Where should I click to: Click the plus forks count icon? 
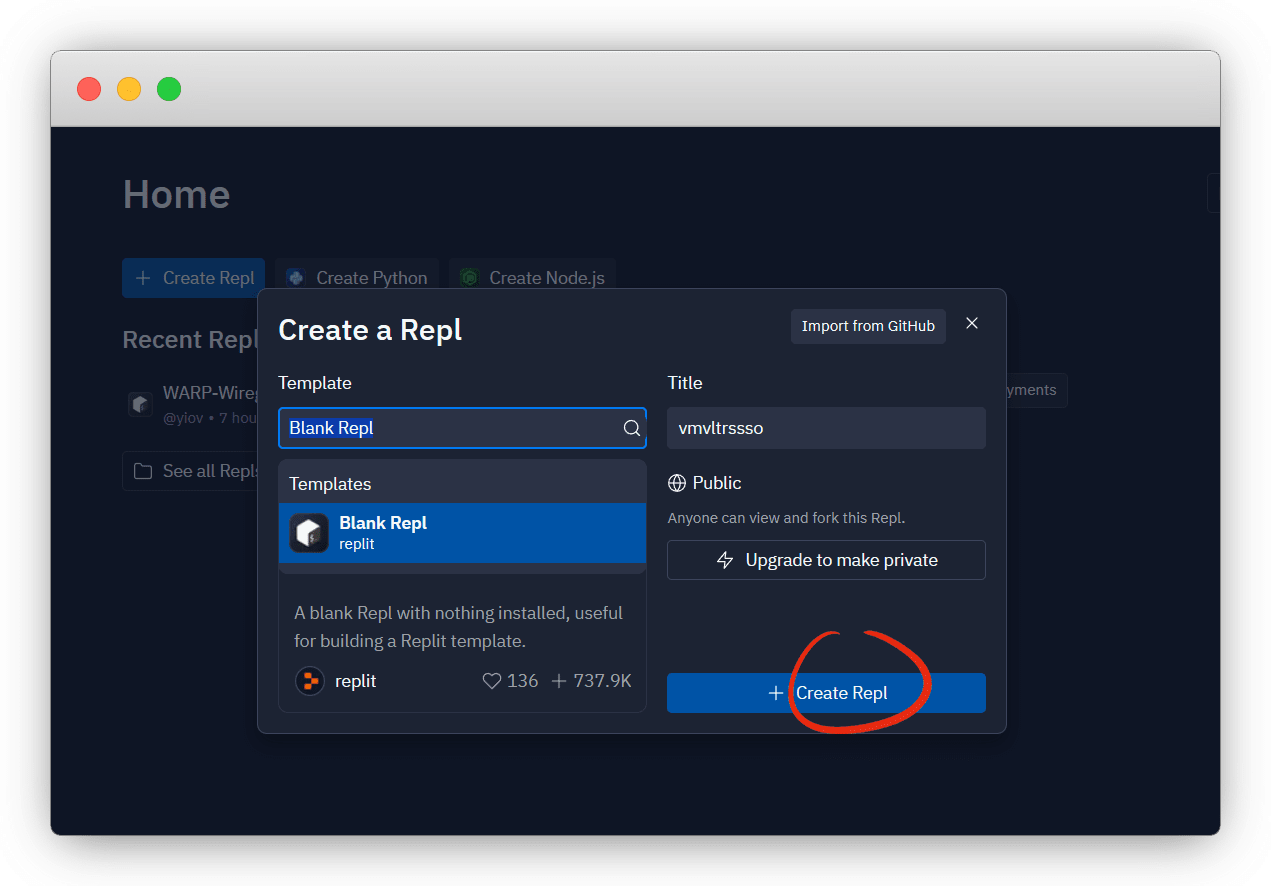coord(559,681)
